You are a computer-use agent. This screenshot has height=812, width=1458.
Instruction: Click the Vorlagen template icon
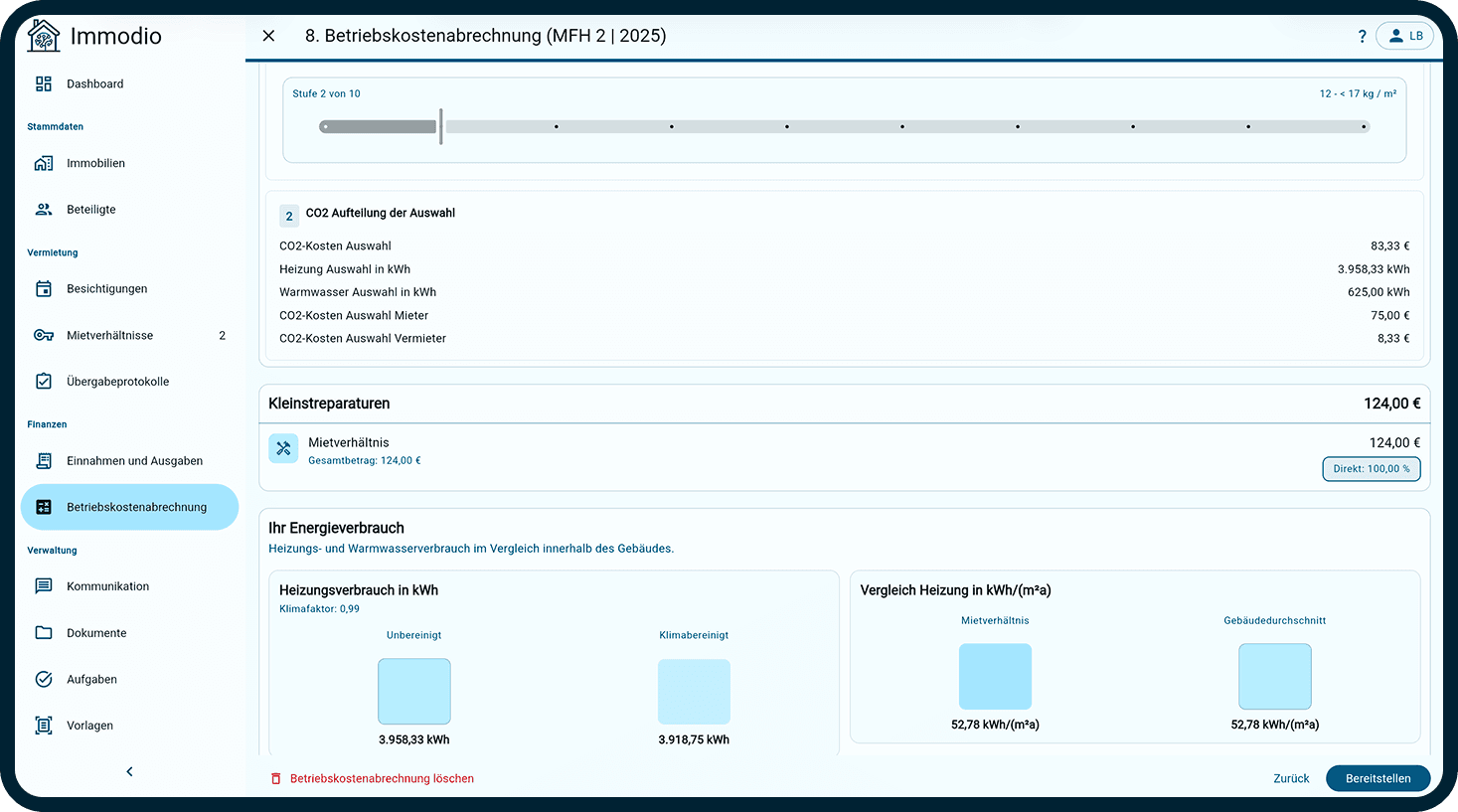[44, 726]
